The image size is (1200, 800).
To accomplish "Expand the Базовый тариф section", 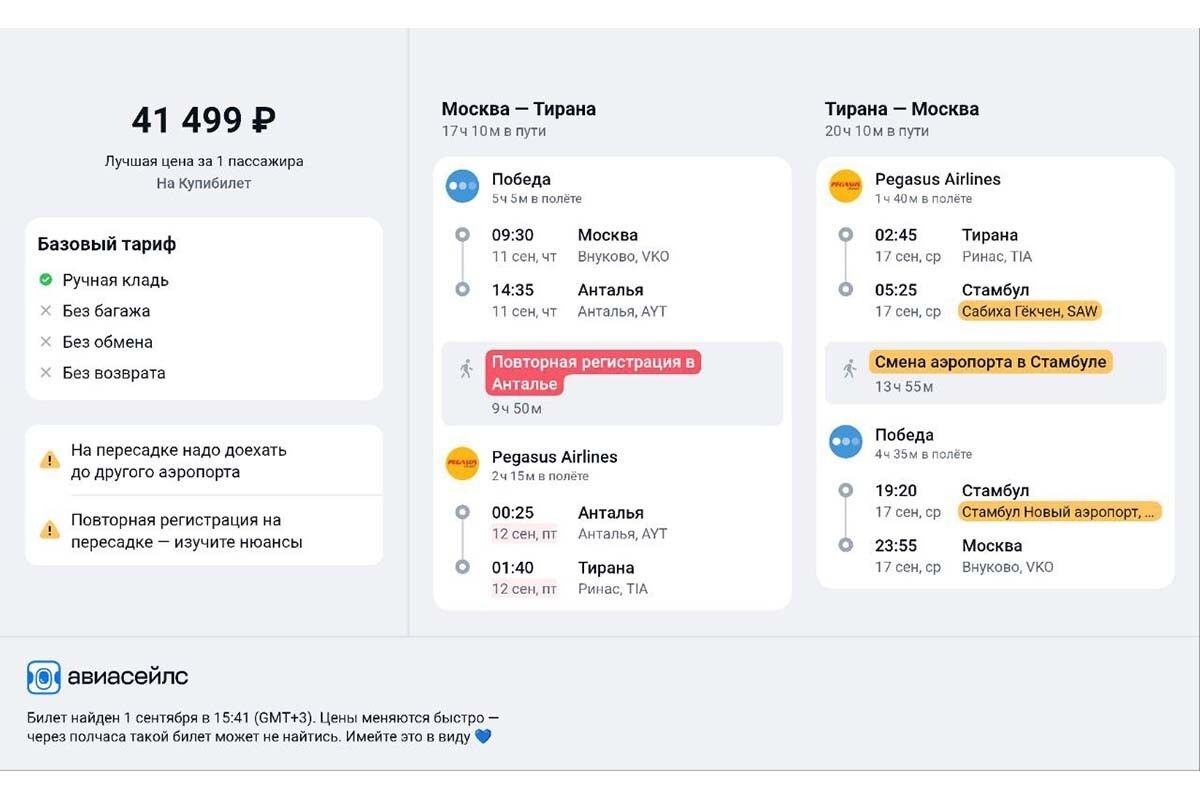I will click(x=106, y=243).
